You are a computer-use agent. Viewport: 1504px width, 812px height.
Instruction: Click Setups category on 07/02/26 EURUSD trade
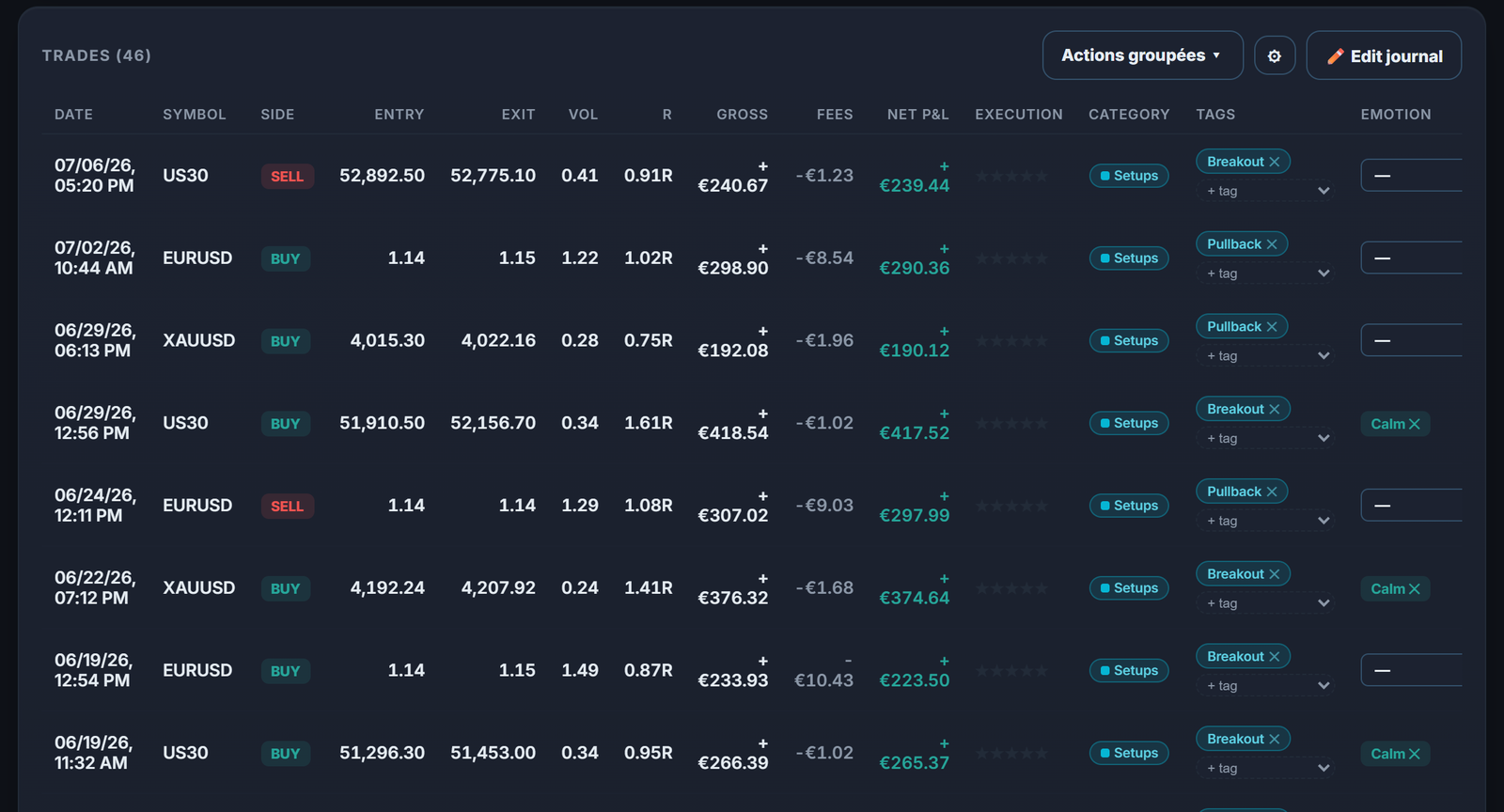click(x=1129, y=258)
